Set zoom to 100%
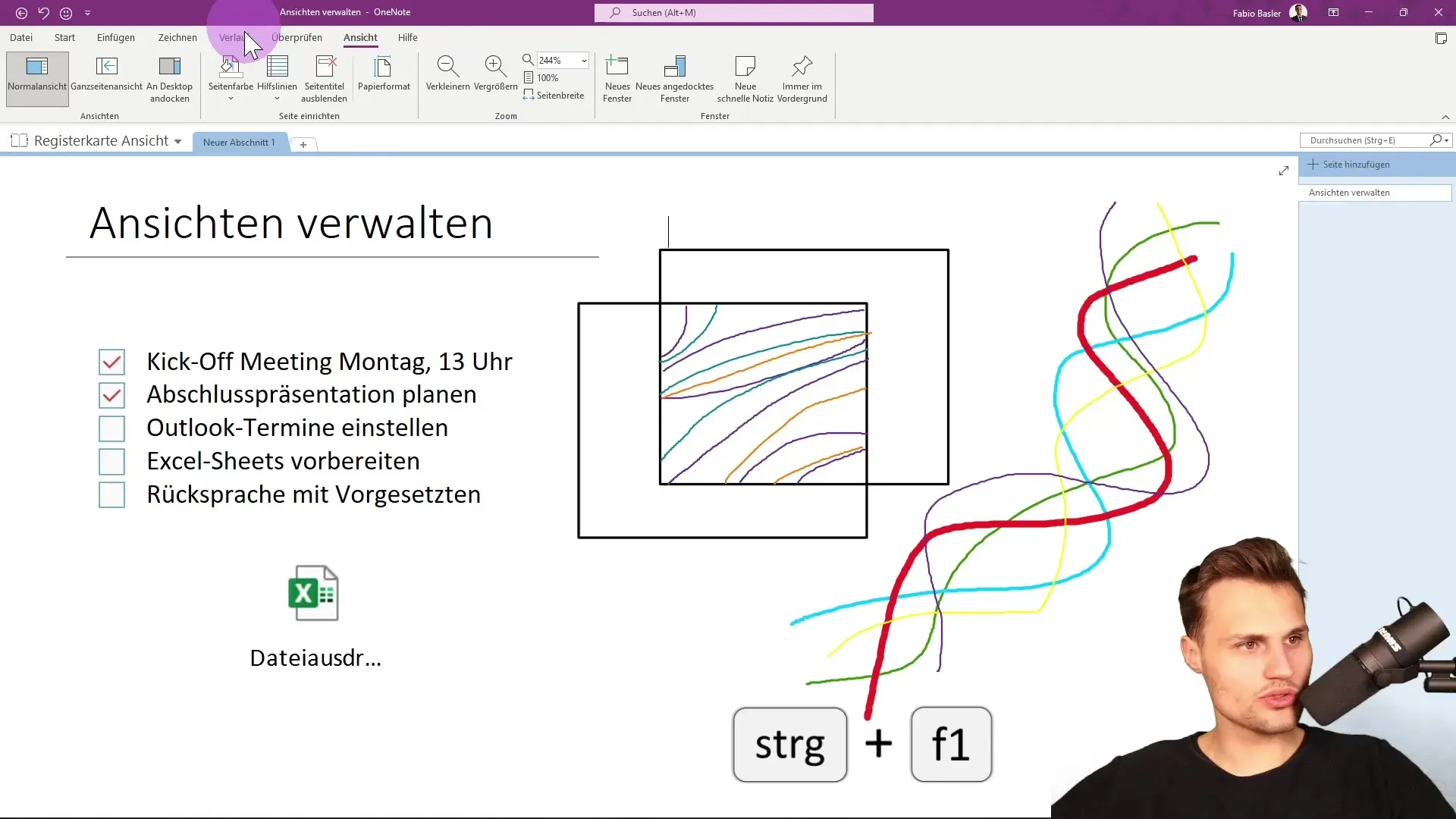This screenshot has height=819, width=1456. tap(541, 78)
